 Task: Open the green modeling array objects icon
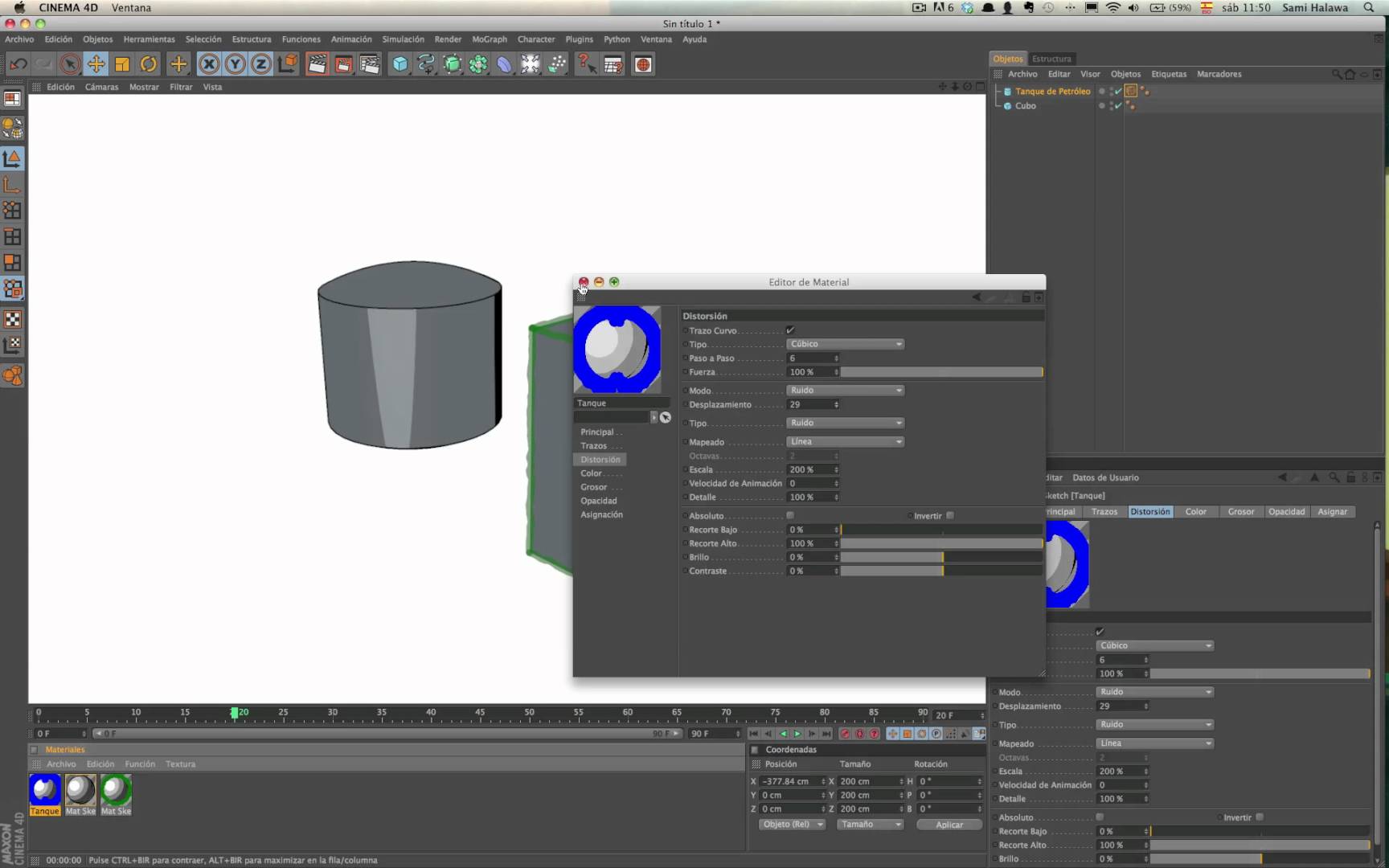click(478, 64)
